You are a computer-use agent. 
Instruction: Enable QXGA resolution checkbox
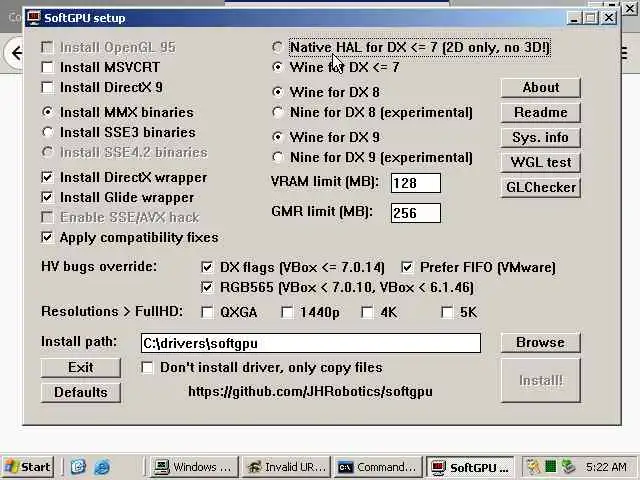pos(207,313)
